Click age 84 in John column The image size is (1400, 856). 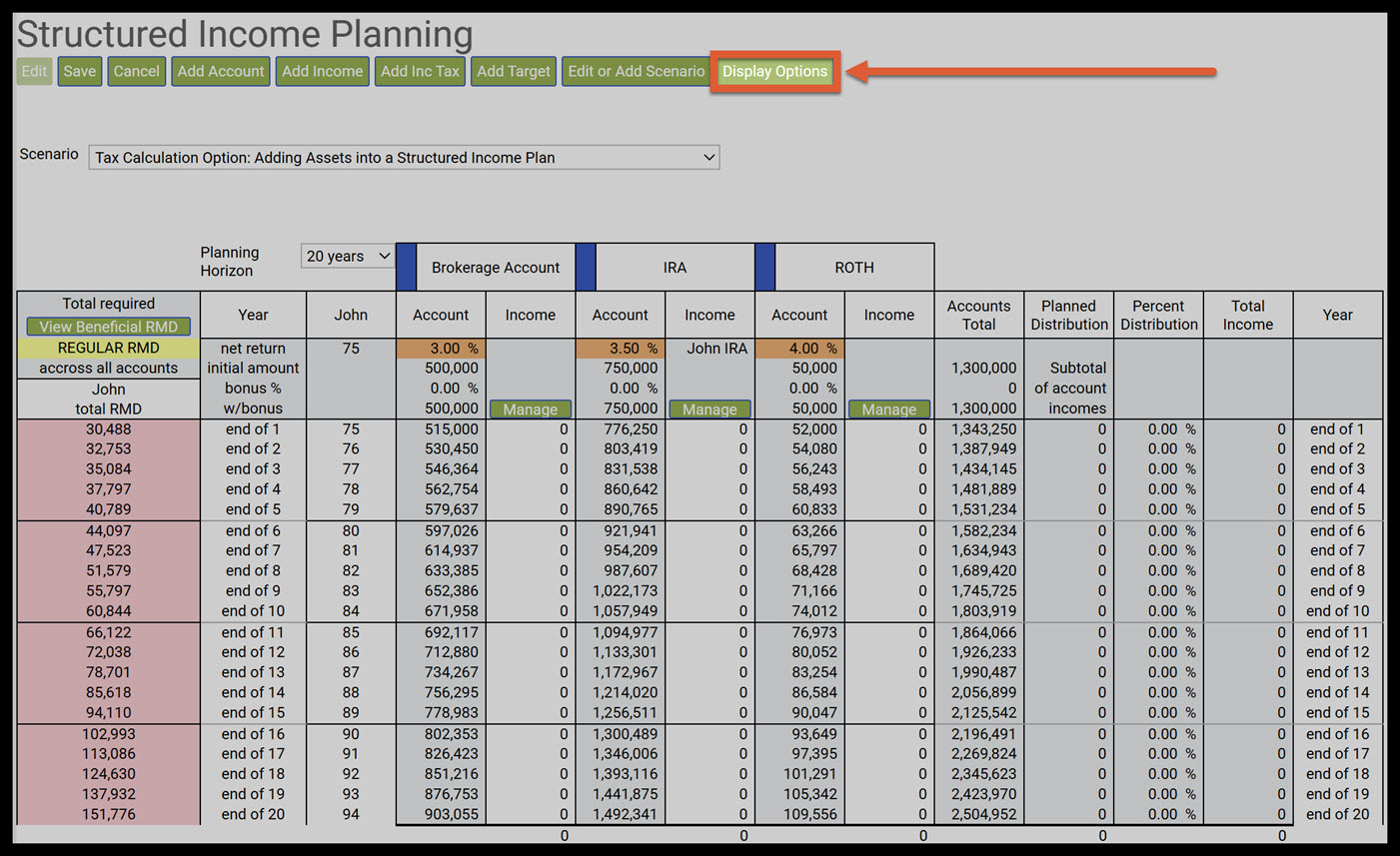(x=351, y=611)
